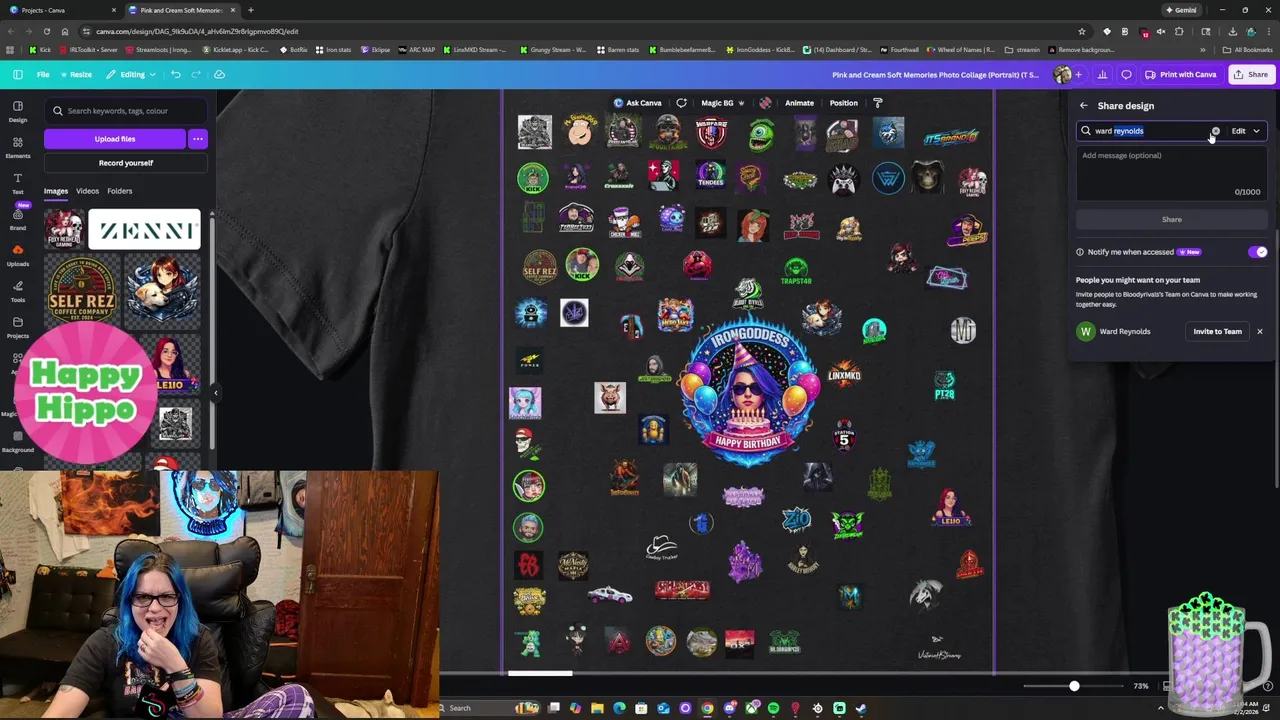
Task: Click the Ward Reynolds suggested name
Action: (1125, 331)
